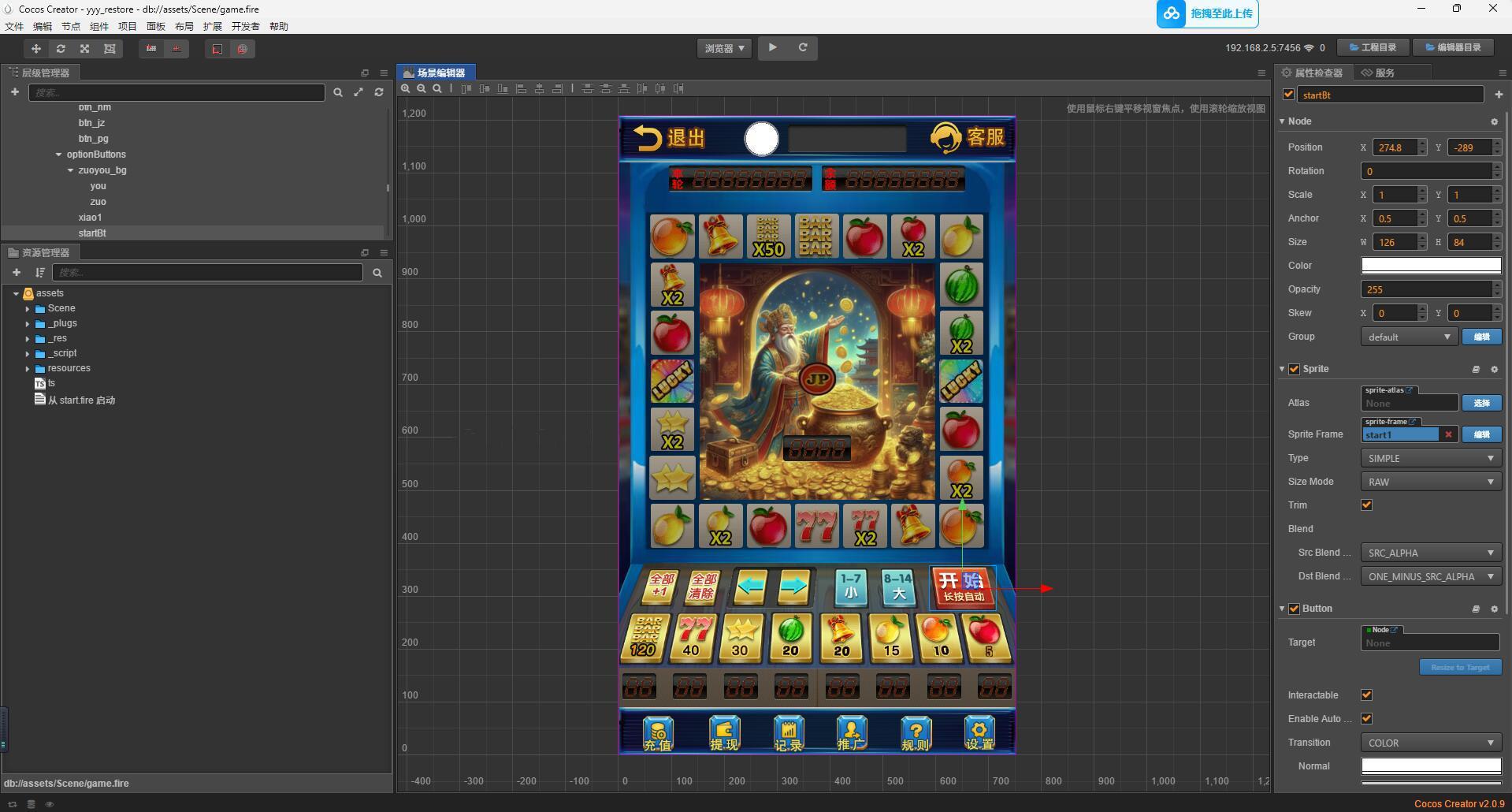Viewport: 1512px width, 812px height.
Task: Select the rotate transform tool
Action: pos(61,49)
